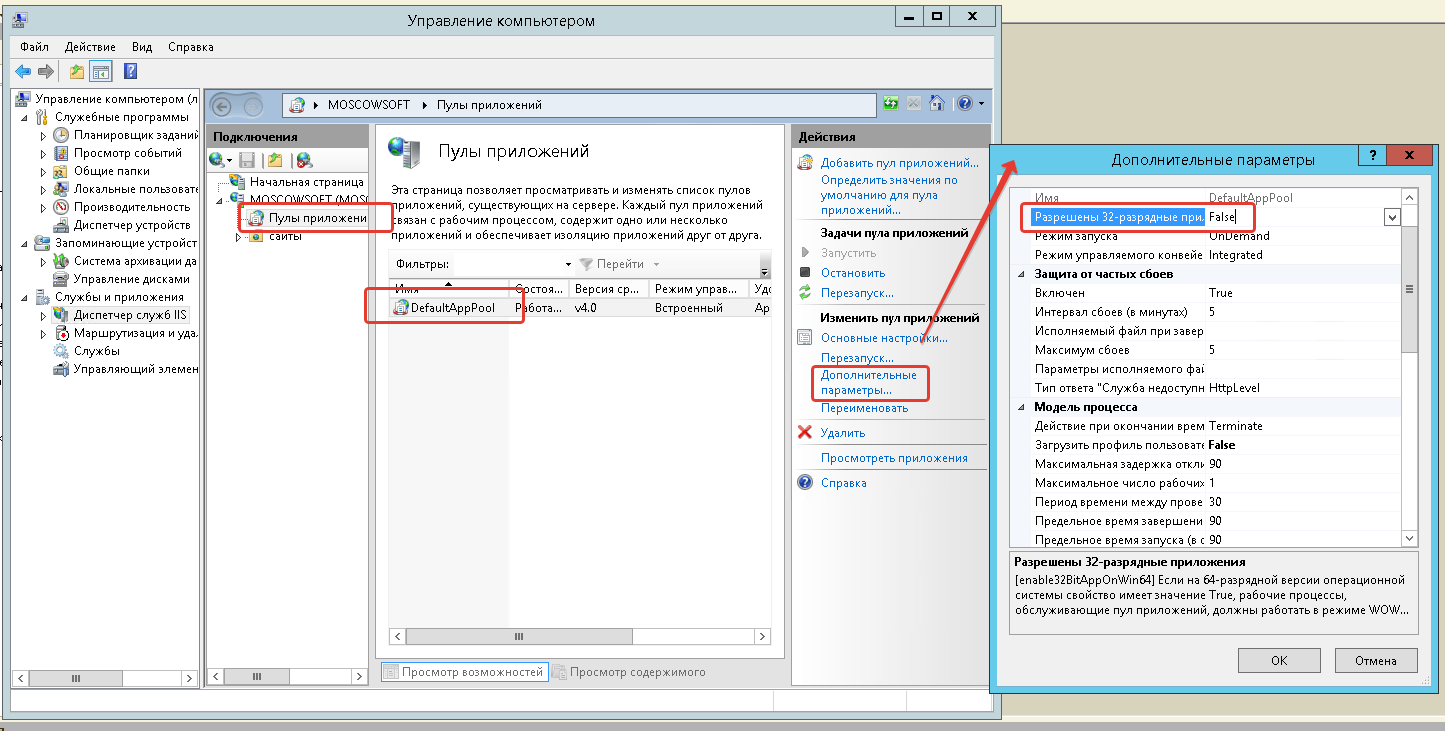Expand 'Планировщик заданий' tree node

coord(43,136)
